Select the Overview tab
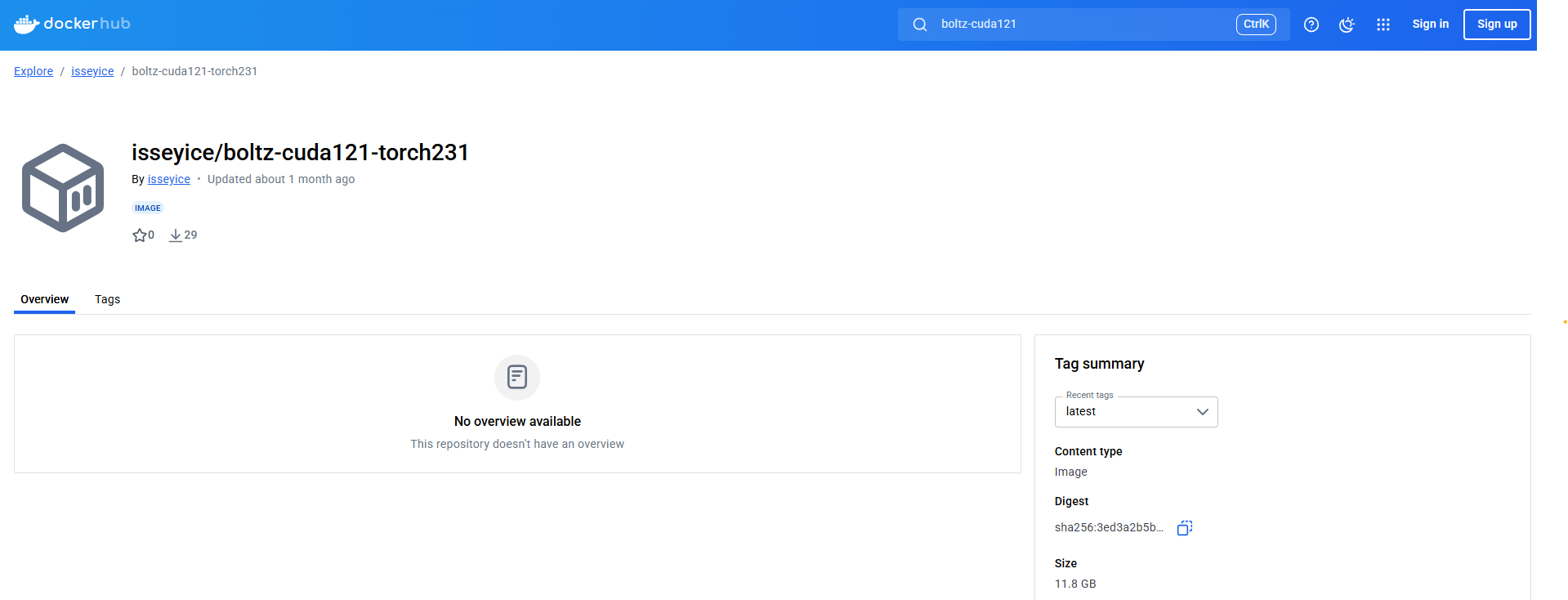Image resolution: width=1568 pixels, height=600 pixels. click(45, 299)
